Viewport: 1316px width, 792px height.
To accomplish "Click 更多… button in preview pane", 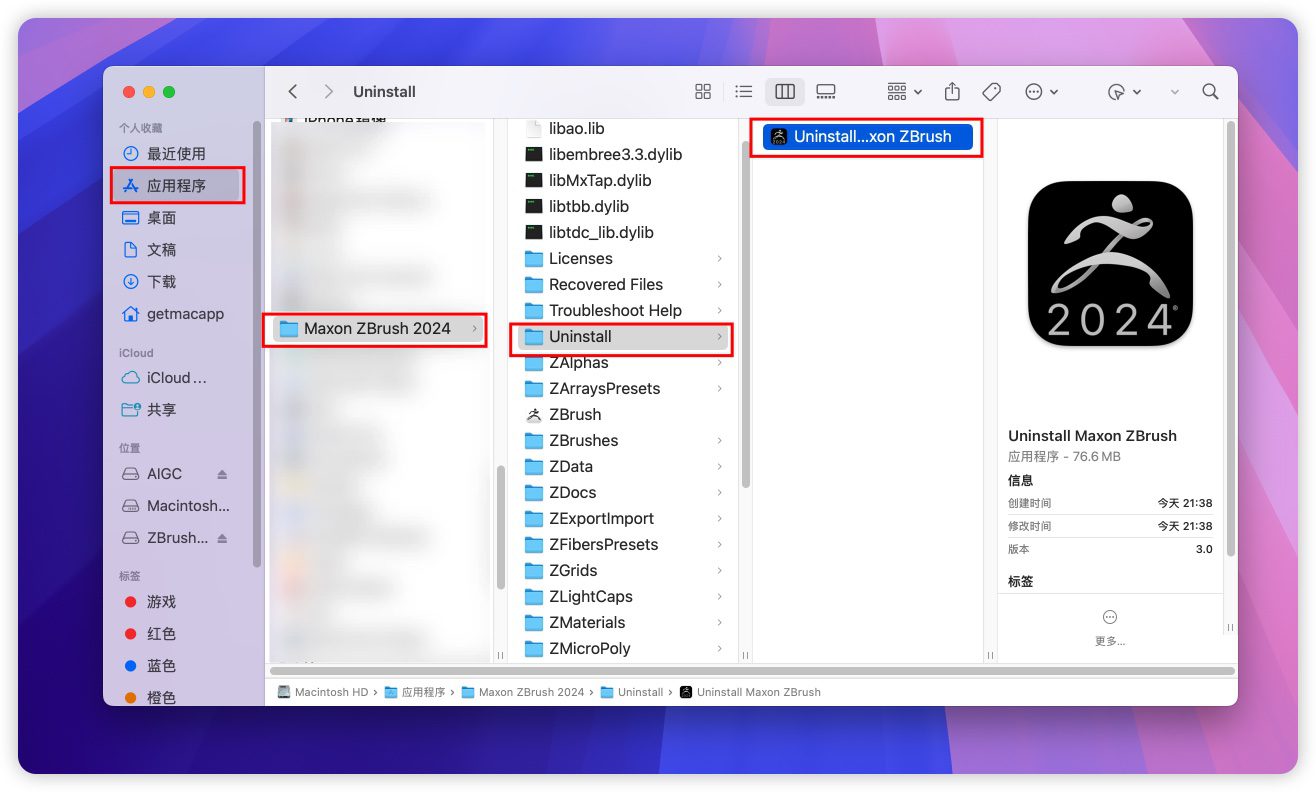I will [x=1109, y=626].
